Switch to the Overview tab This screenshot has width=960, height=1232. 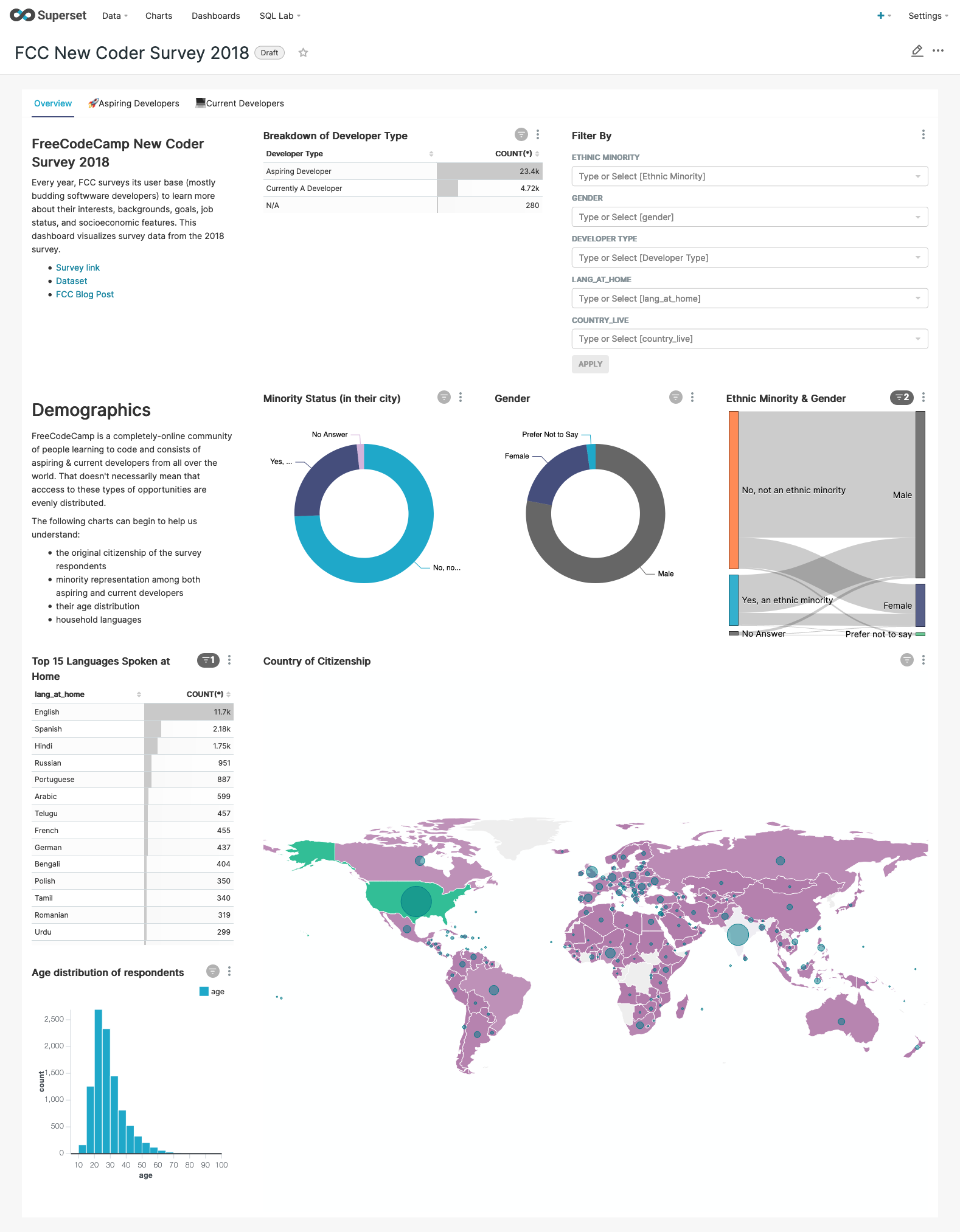point(53,103)
